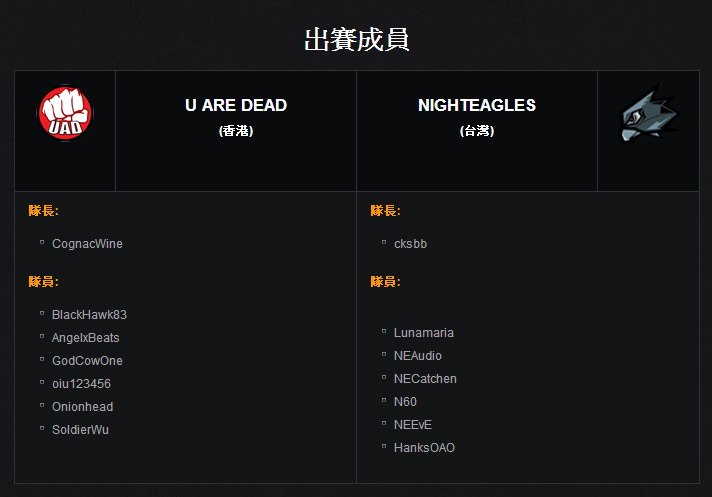
Task: Click the (香港) region label
Action: (236, 131)
